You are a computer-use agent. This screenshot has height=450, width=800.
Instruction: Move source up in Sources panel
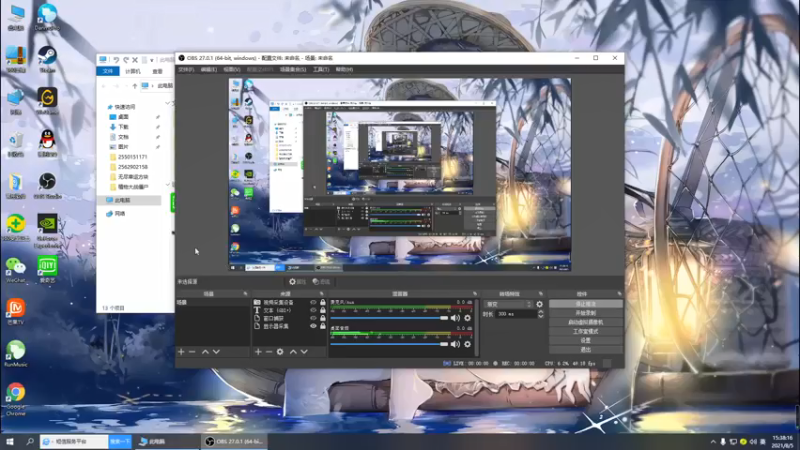293,352
